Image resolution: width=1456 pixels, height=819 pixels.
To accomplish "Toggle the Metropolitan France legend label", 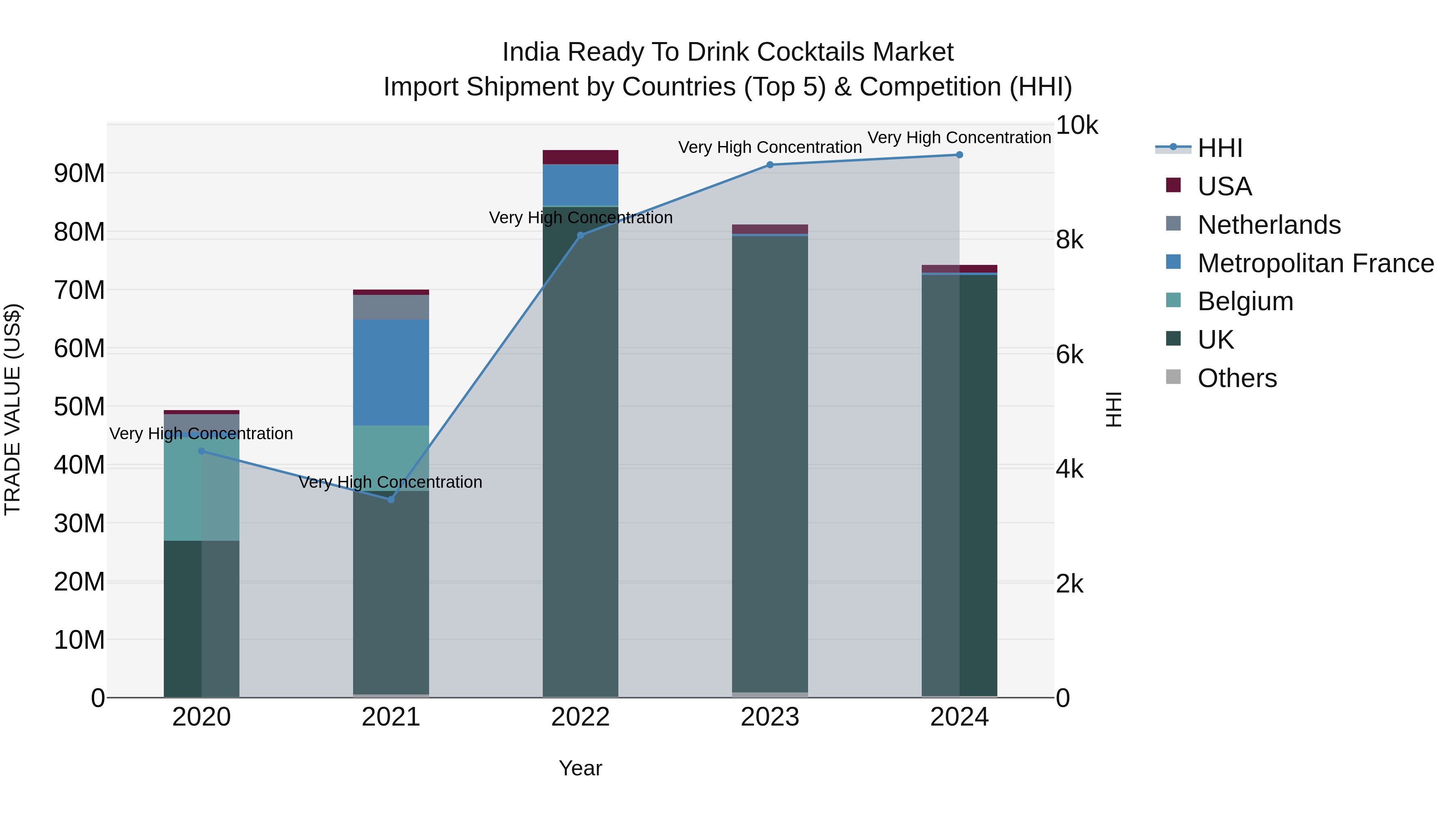I will click(1316, 263).
